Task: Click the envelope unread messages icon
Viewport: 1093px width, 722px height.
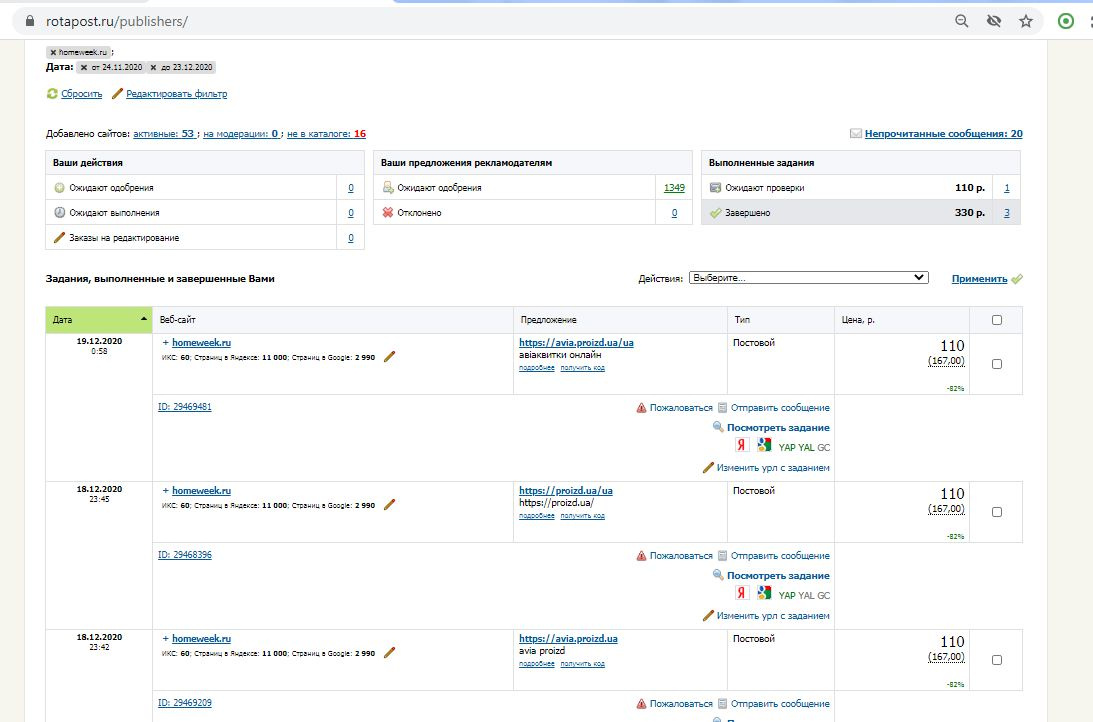Action: tap(855, 133)
